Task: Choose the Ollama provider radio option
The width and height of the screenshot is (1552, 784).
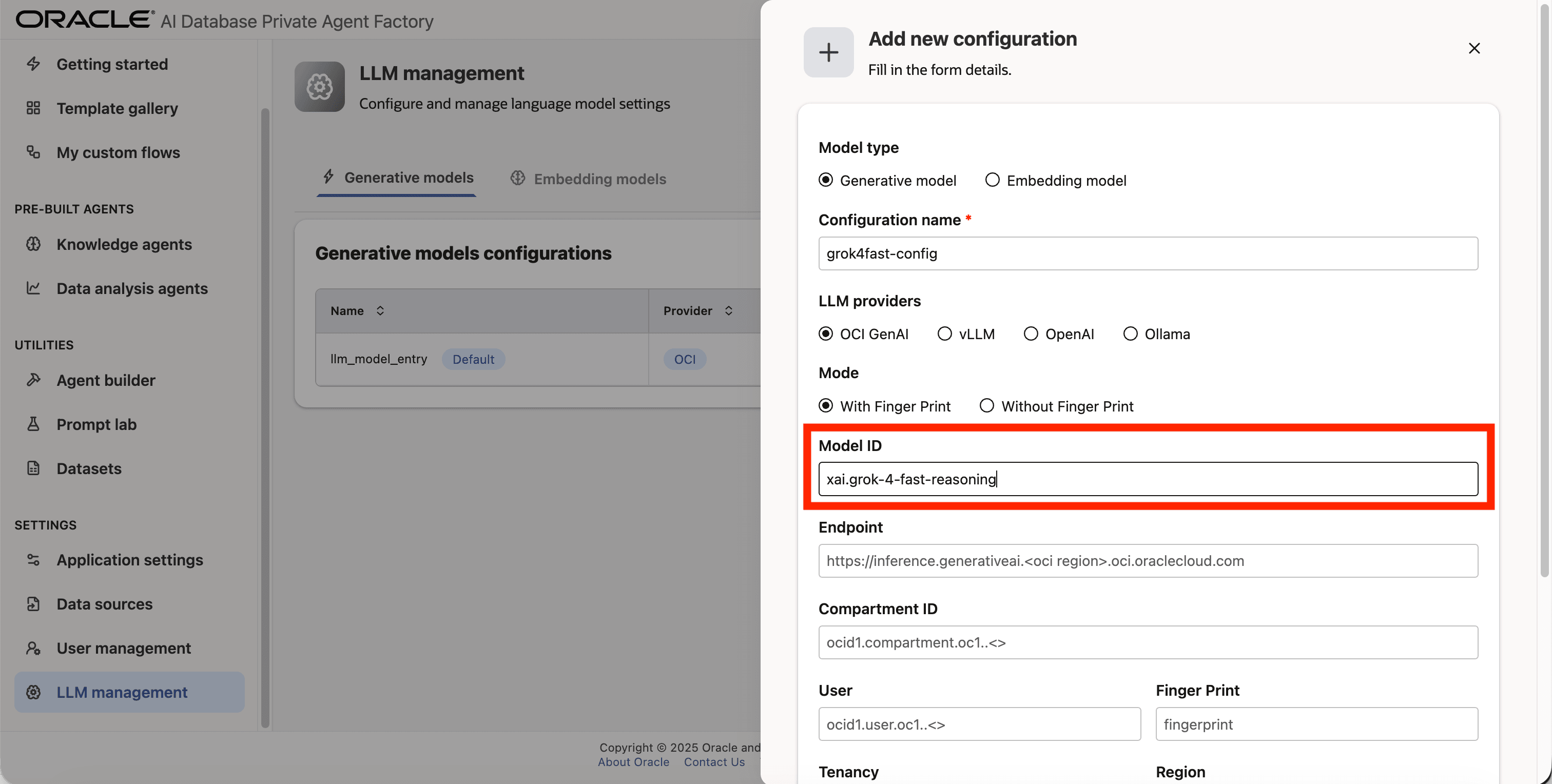Action: [1130, 334]
